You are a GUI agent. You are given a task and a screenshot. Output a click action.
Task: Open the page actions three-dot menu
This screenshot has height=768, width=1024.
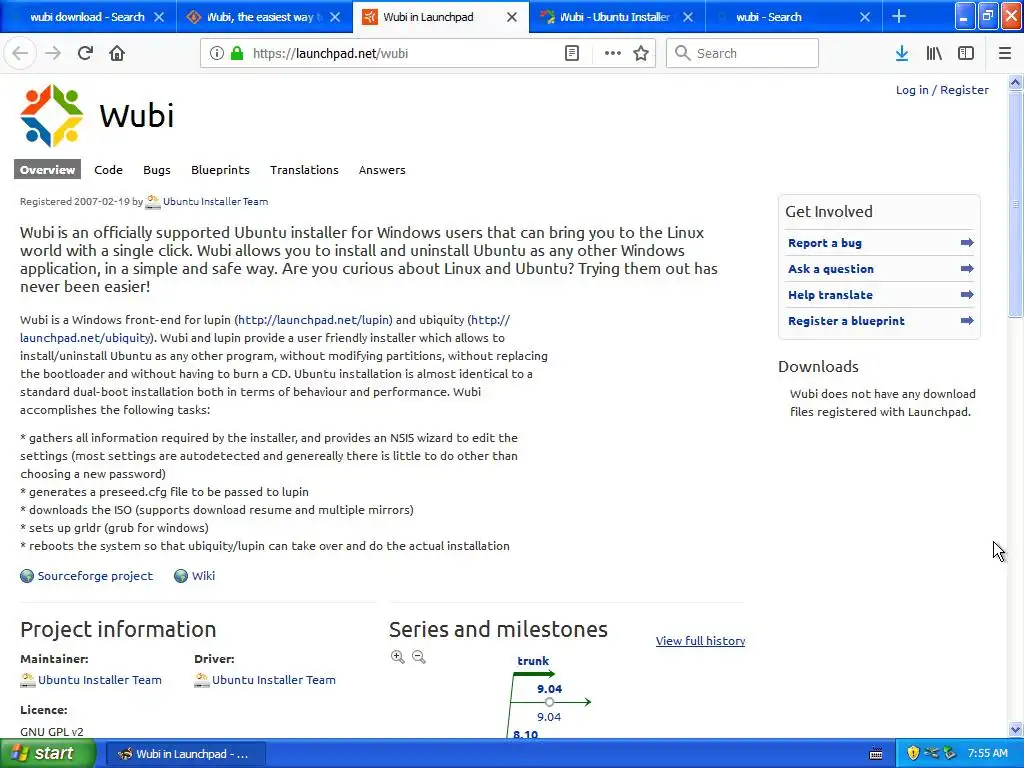point(613,54)
